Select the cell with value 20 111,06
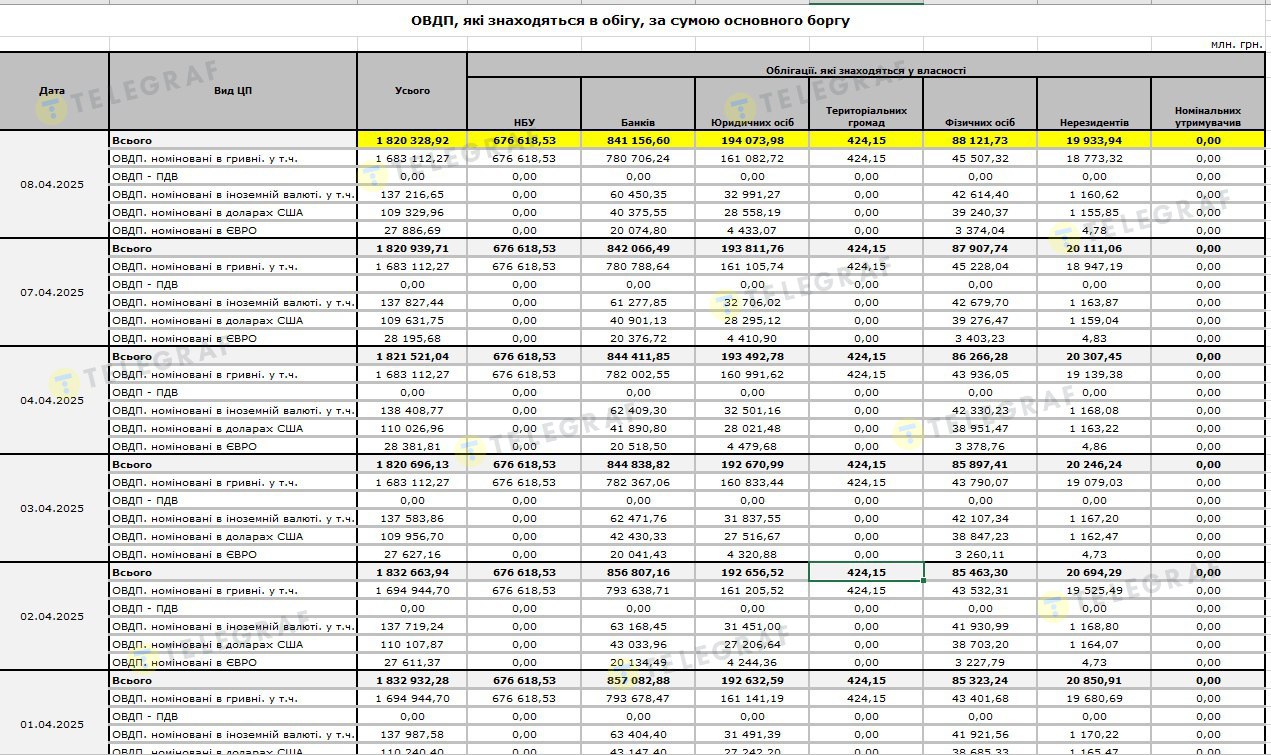The image size is (1271, 755). tap(1094, 248)
